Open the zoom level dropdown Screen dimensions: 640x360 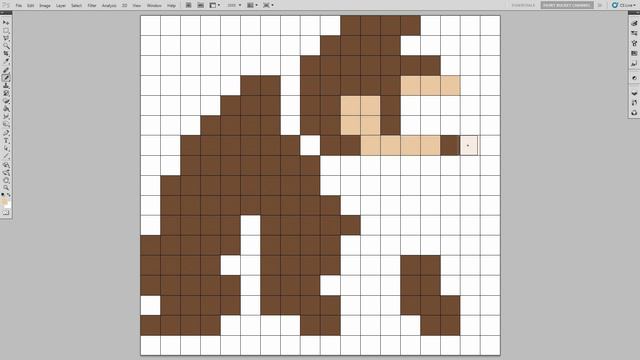(x=234, y=5)
